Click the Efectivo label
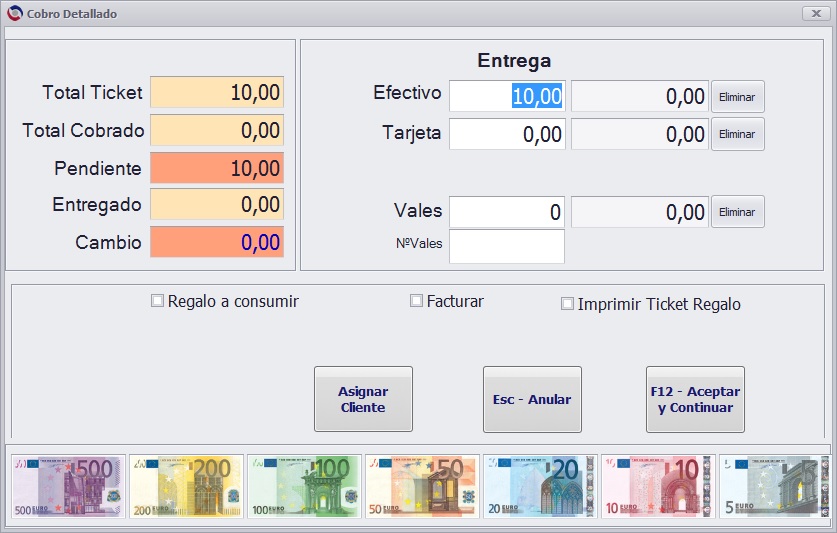 coord(407,92)
